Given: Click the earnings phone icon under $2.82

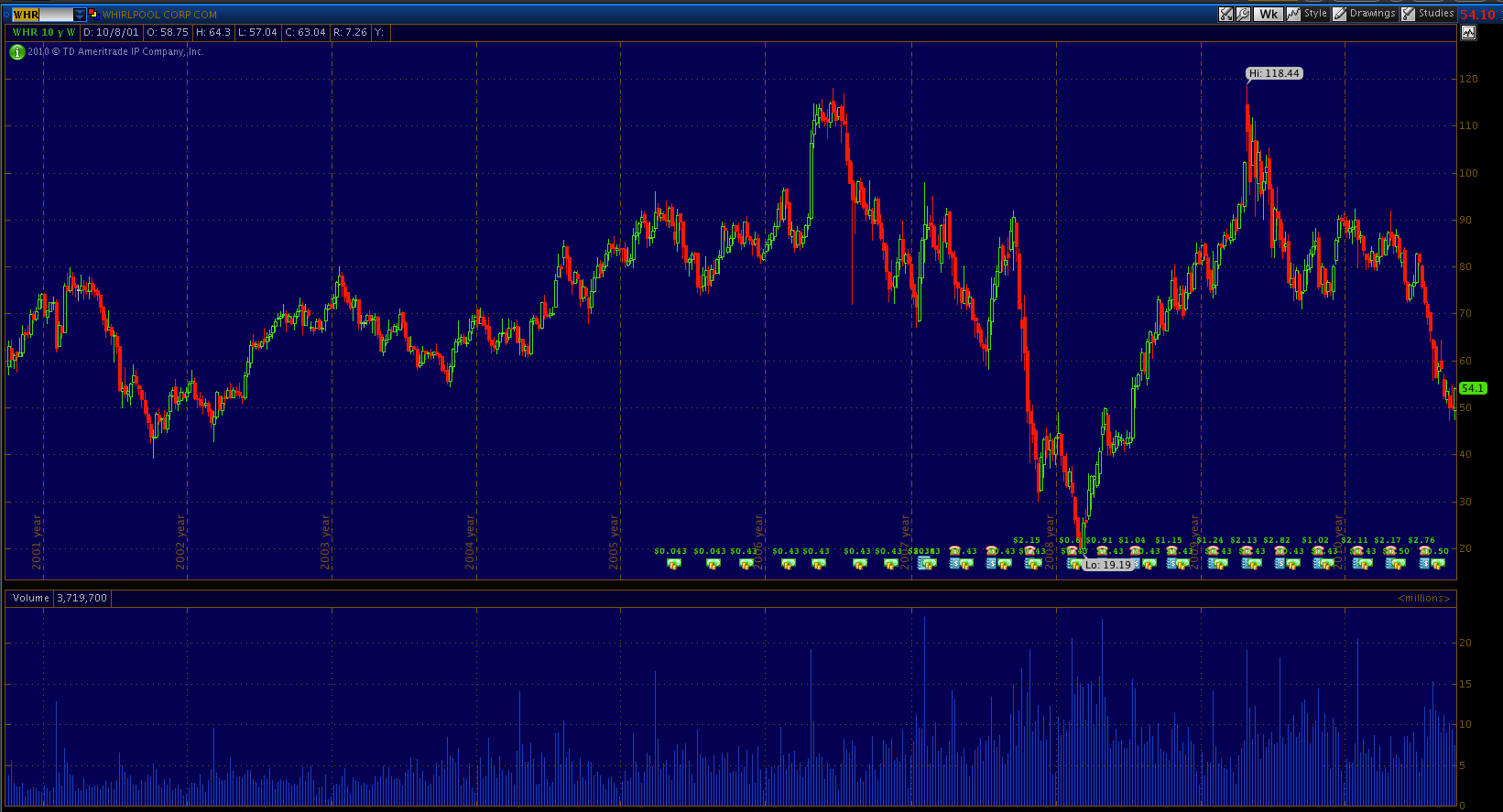Looking at the screenshot, I should 1280,550.
